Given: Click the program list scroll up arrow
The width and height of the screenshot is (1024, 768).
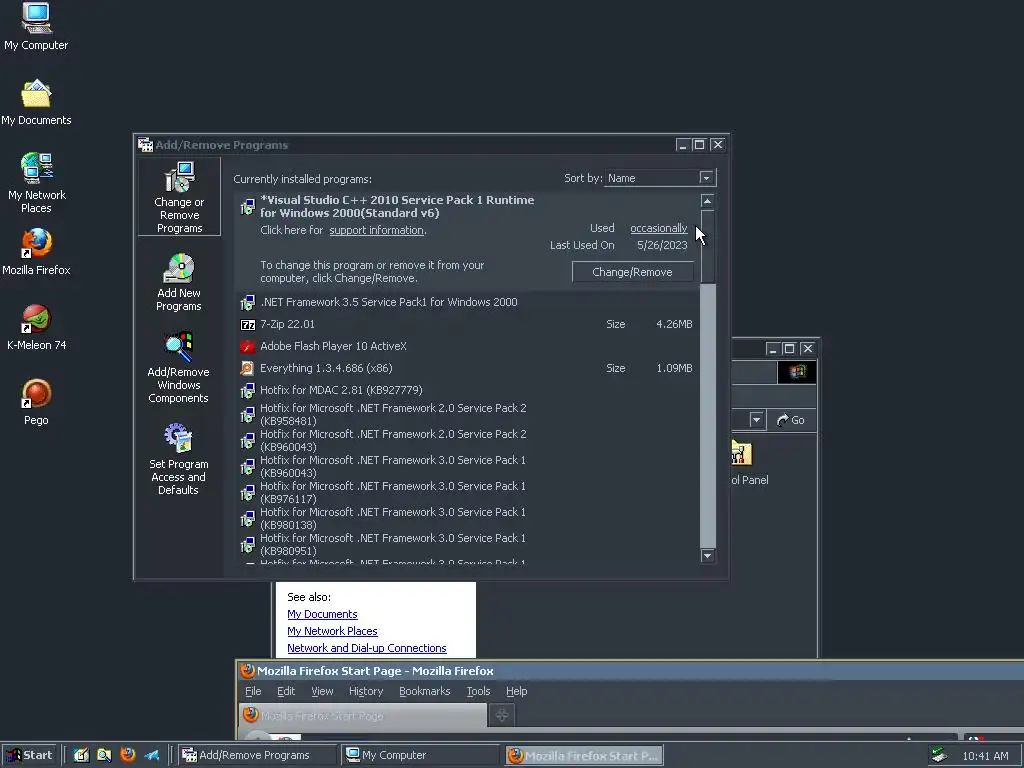Looking at the screenshot, I should (x=707, y=201).
